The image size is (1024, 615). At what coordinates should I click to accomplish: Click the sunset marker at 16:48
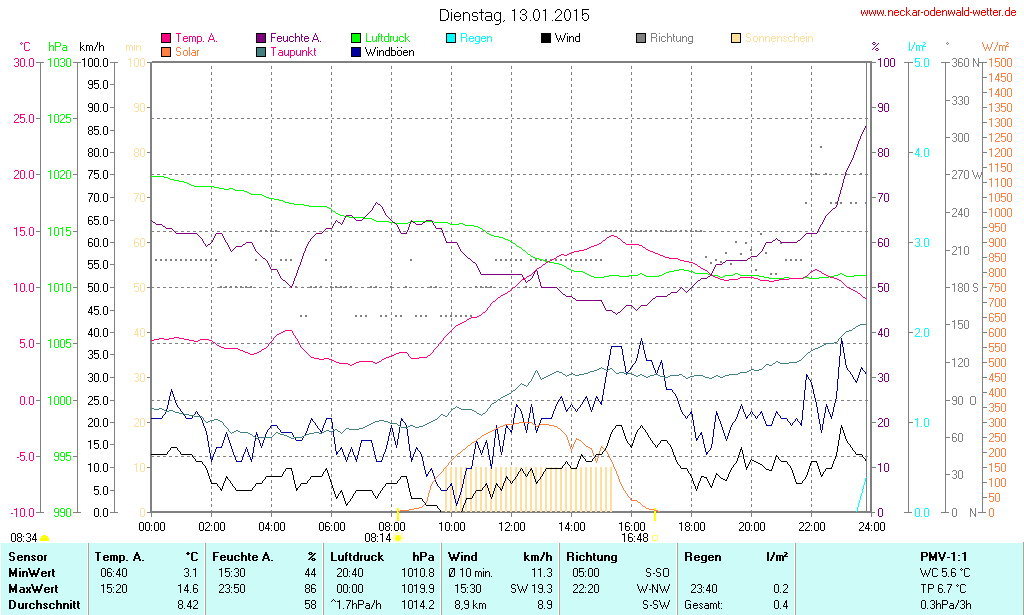[x=655, y=516]
